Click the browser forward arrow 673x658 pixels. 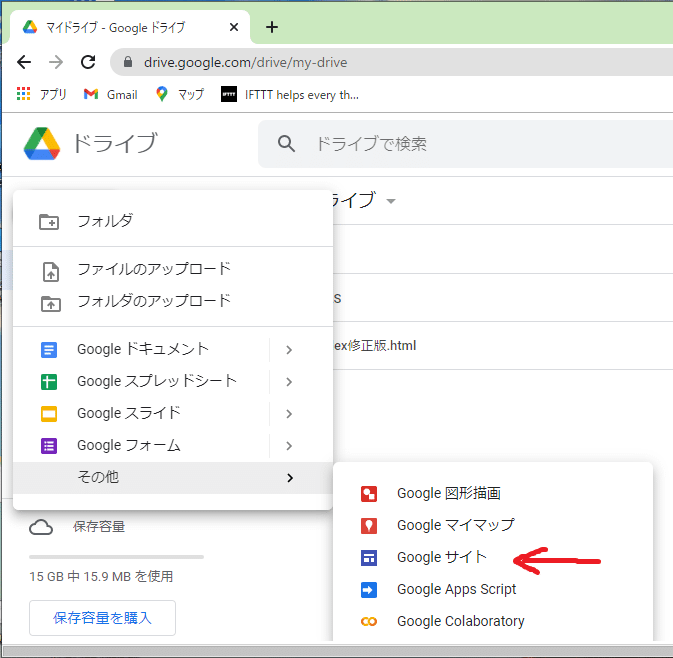[56, 62]
